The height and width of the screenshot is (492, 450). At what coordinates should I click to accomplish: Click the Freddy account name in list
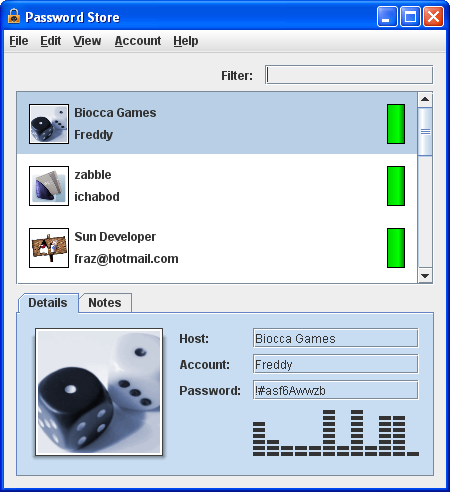[x=94, y=135]
